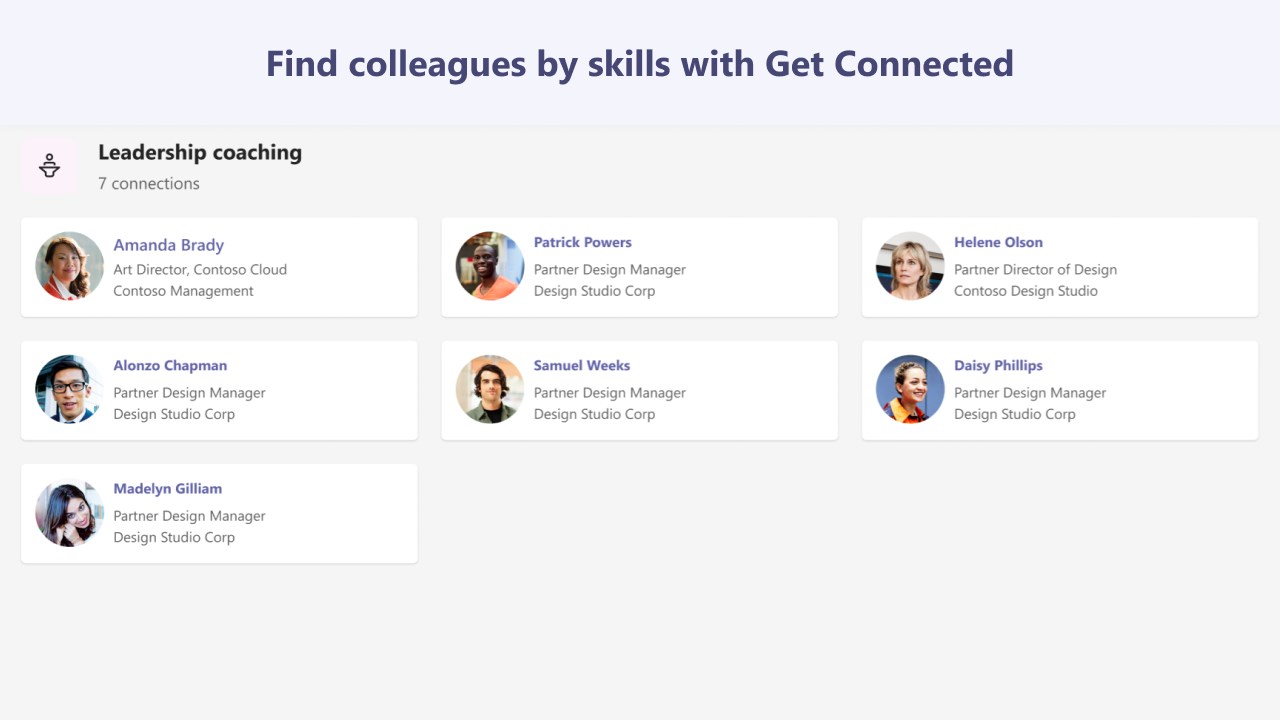The image size is (1280, 720).
Task: Click the Patrick Powers name link
Action: click(583, 242)
